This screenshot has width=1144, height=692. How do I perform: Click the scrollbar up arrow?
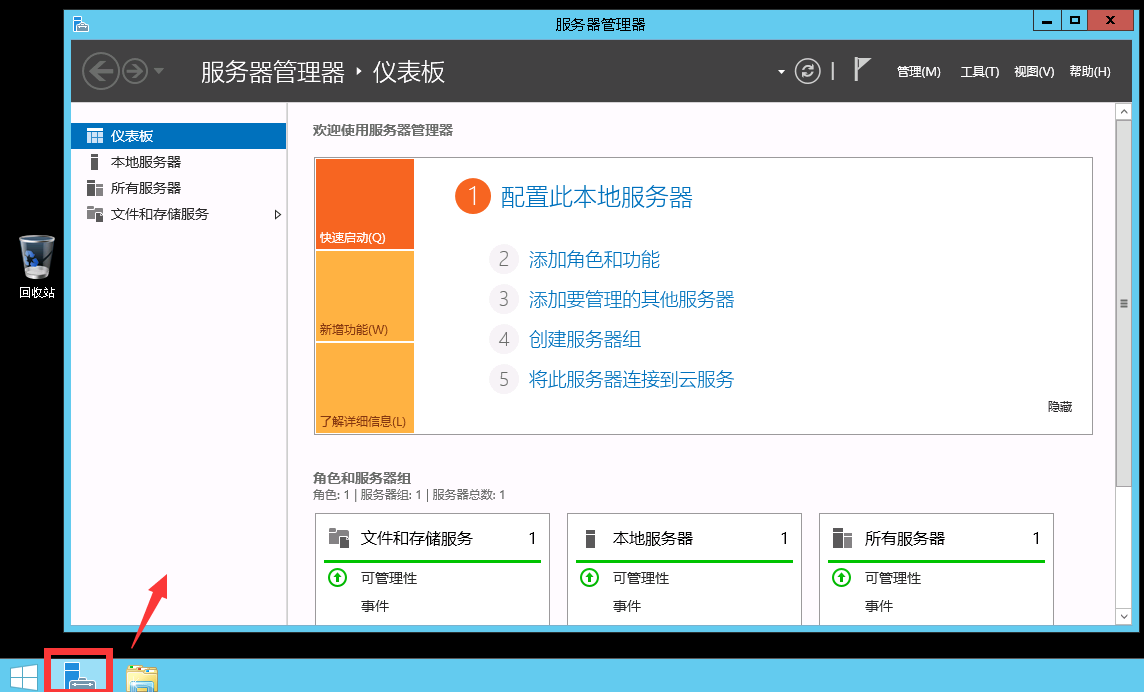click(x=1124, y=112)
